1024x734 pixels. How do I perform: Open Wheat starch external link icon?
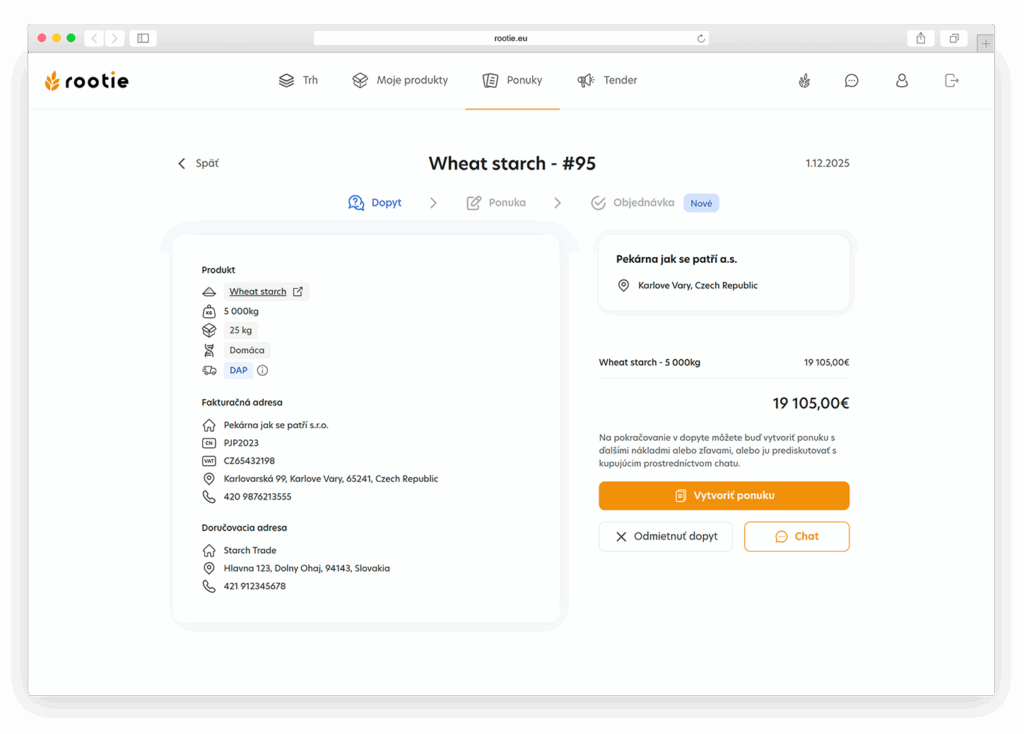pos(297,292)
